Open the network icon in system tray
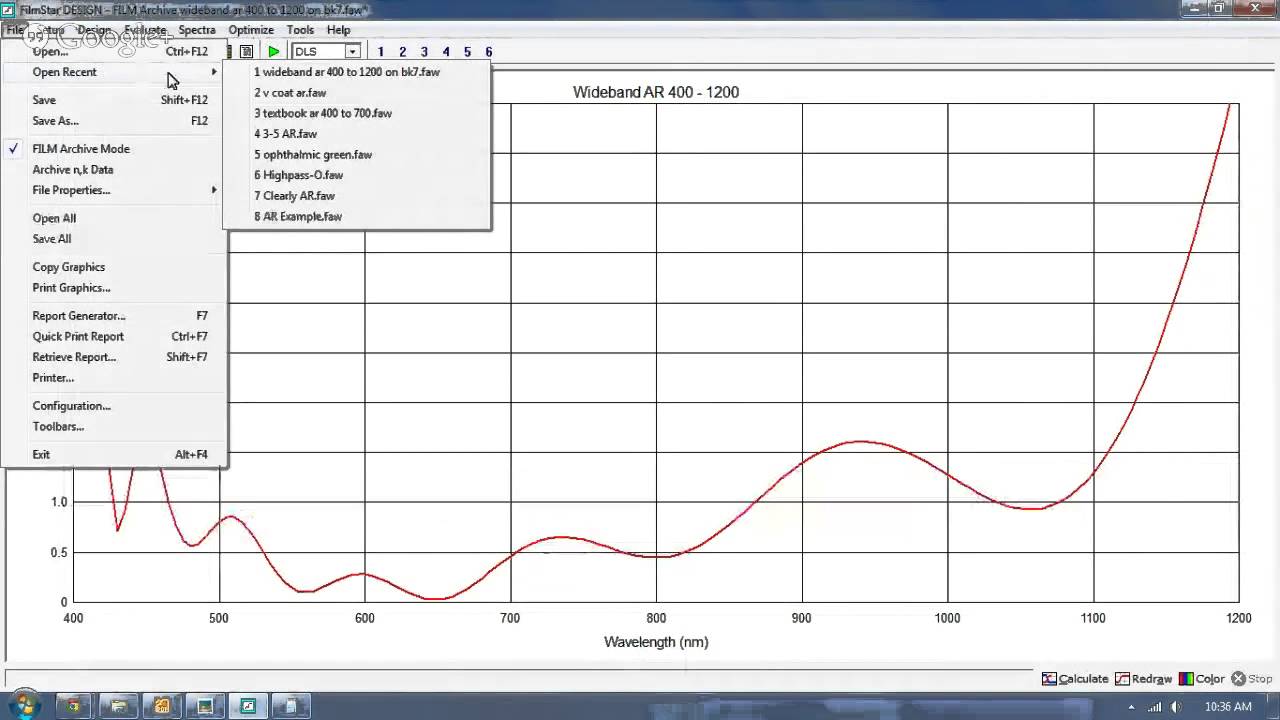This screenshot has width=1280, height=720. coord(1155,707)
